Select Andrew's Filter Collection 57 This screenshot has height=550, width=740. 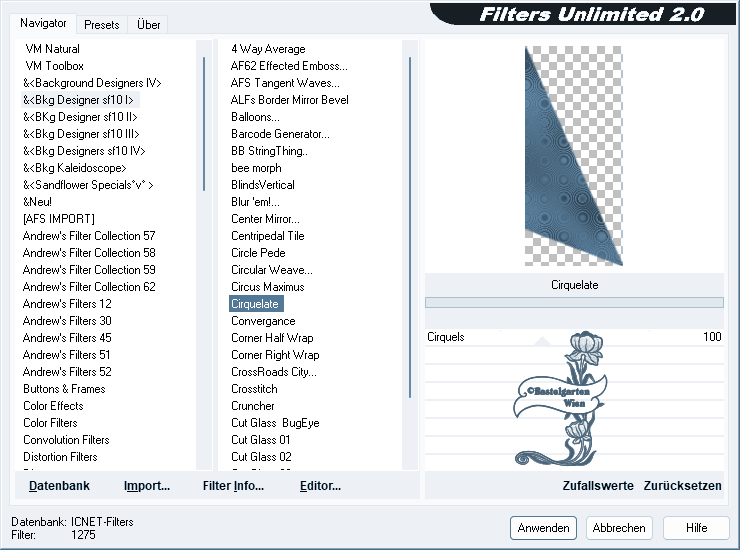pyautogui.click(x=89, y=236)
